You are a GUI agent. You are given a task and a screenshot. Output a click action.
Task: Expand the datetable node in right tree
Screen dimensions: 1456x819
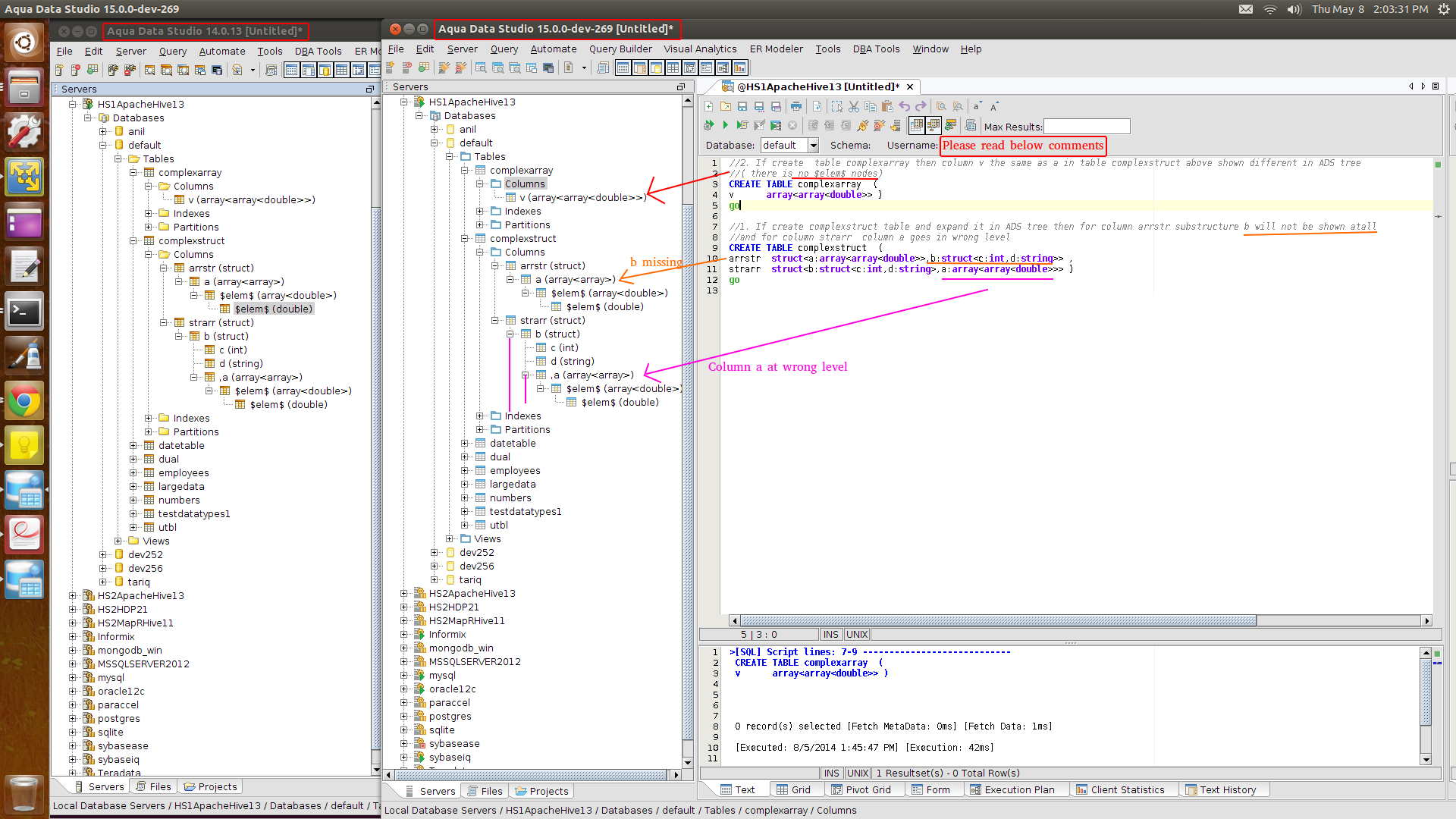(x=465, y=444)
